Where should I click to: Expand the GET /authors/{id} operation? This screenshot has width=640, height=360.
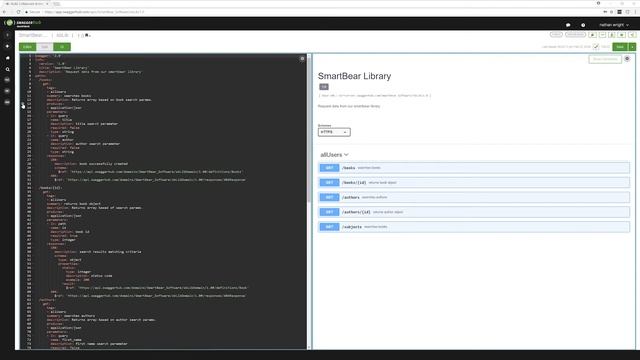pyautogui.click(x=474, y=212)
